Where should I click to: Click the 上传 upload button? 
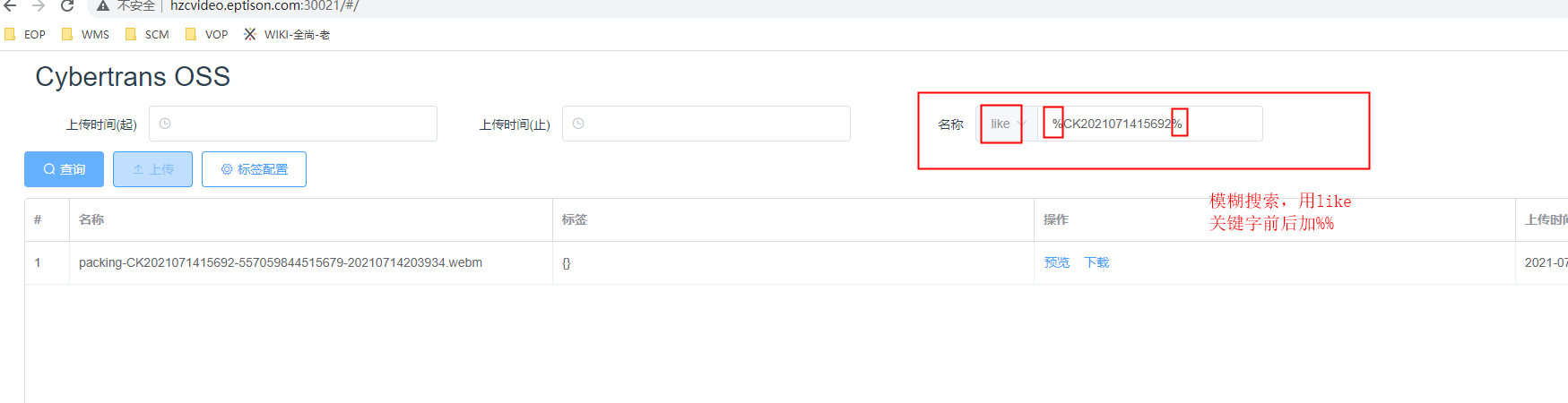tap(152, 169)
